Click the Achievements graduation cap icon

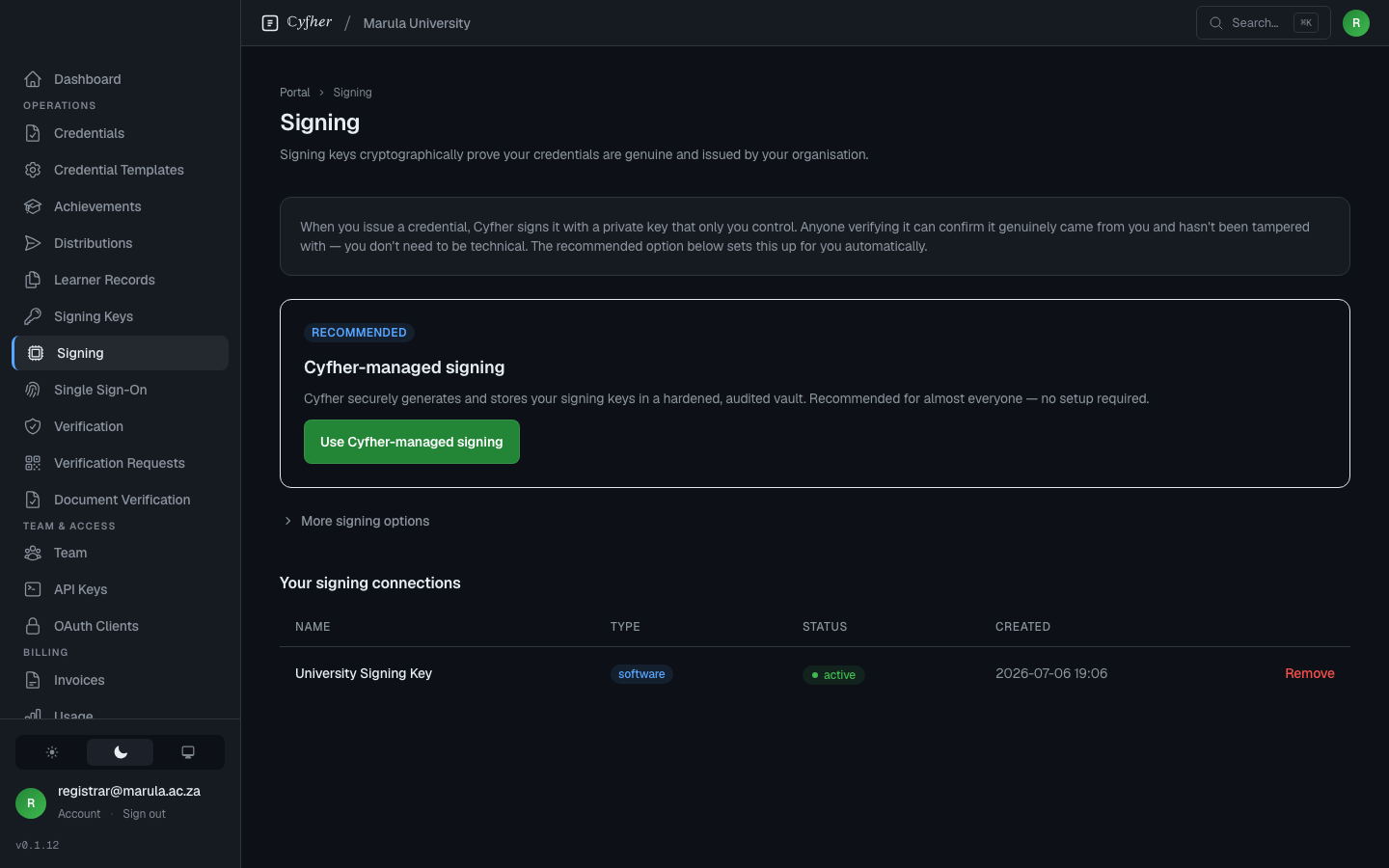(x=33, y=206)
